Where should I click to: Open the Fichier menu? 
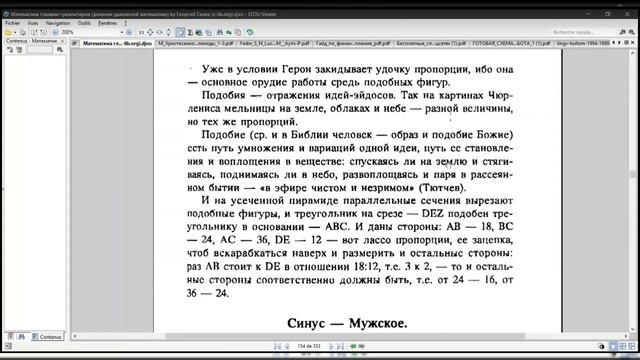tap(13, 23)
